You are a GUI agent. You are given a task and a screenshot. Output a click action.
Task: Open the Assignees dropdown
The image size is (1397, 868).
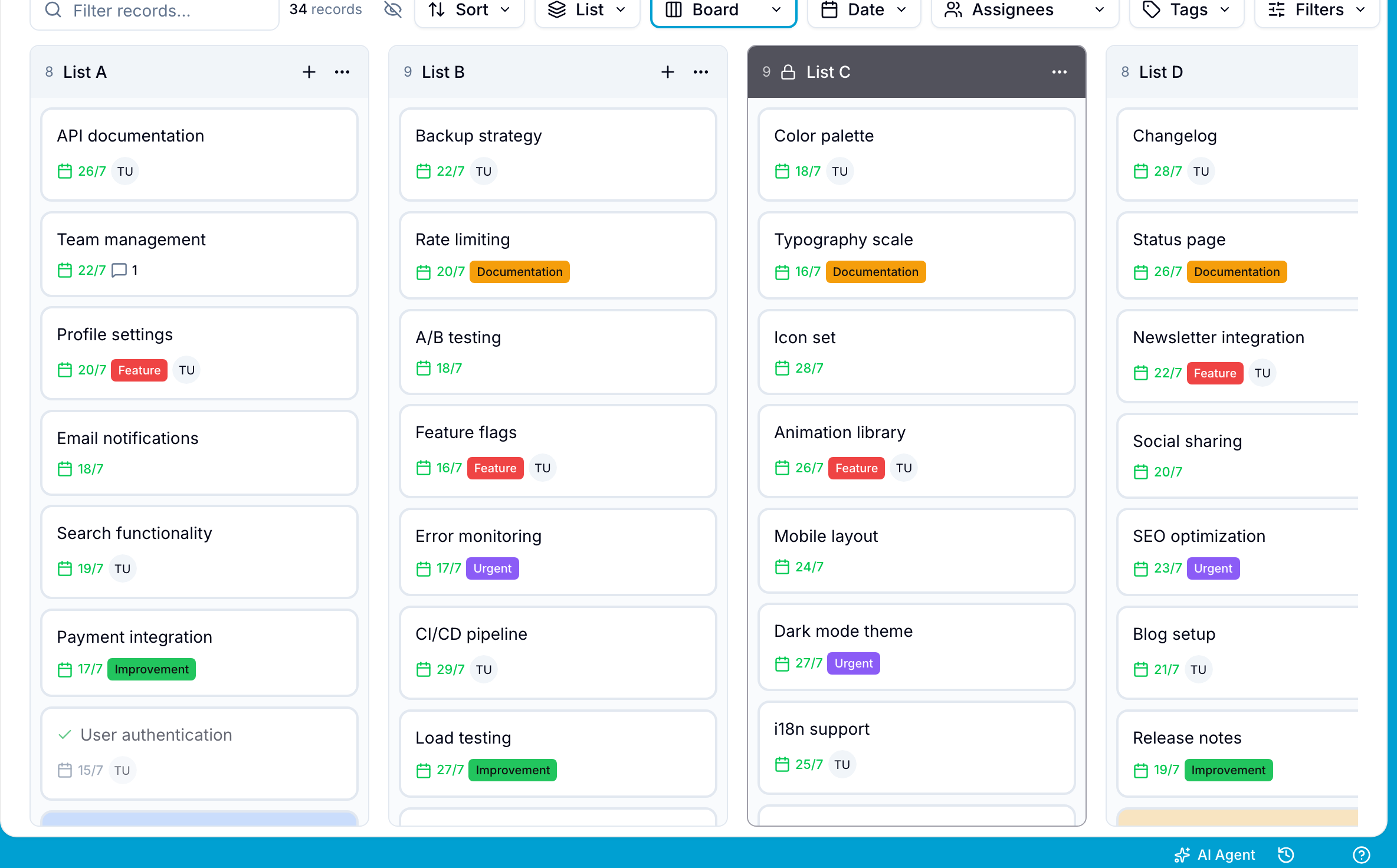pos(1025,10)
